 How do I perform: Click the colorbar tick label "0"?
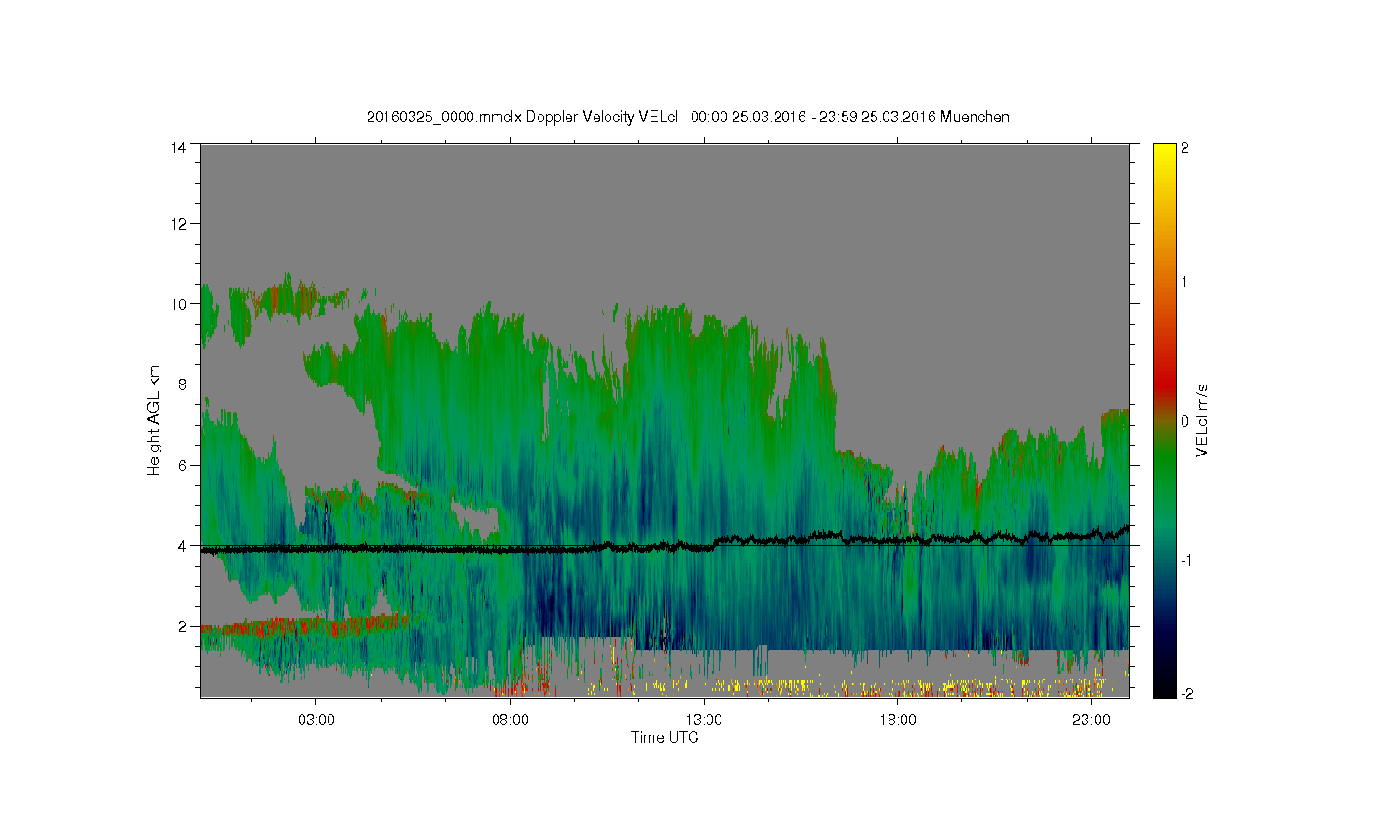point(1185,421)
